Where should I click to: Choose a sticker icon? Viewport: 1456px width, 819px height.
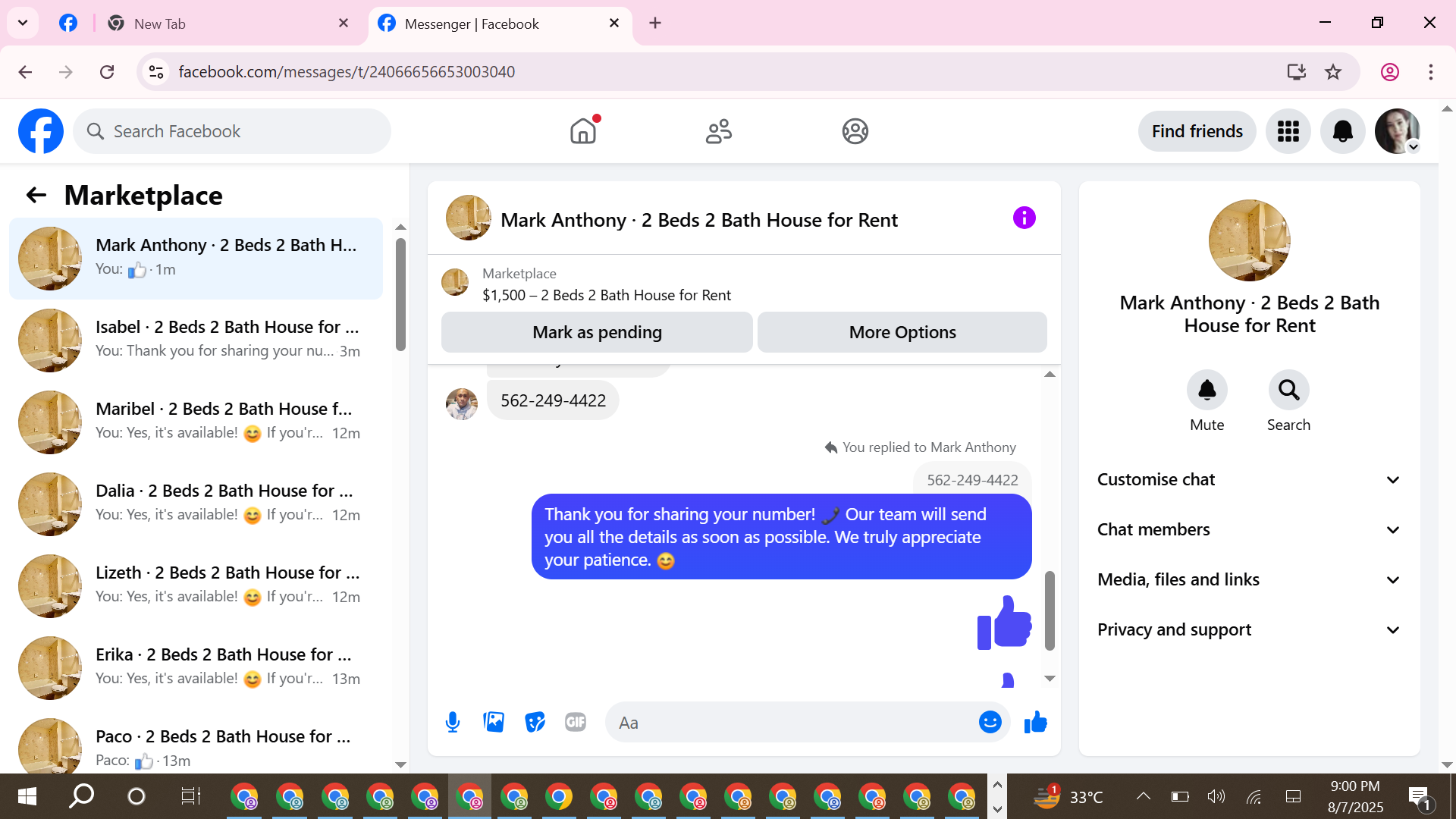click(535, 722)
